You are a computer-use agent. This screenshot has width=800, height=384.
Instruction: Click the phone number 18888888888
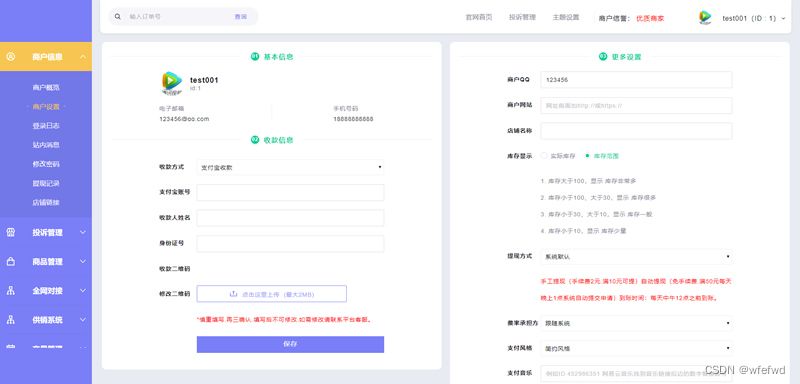353,119
